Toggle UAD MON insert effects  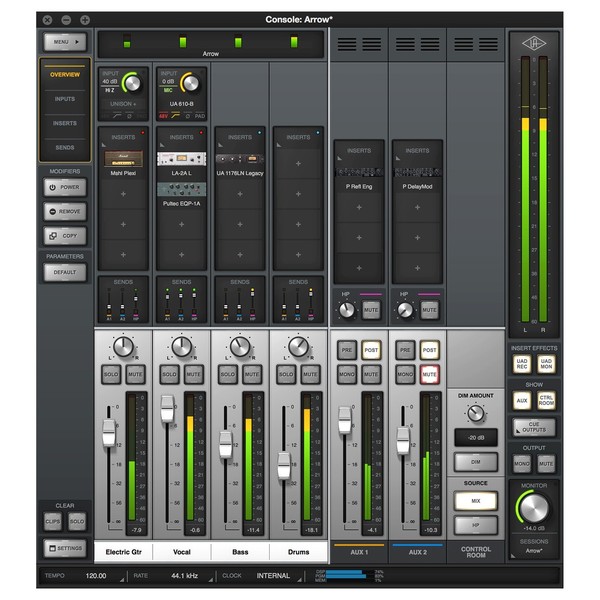pyautogui.click(x=546, y=364)
